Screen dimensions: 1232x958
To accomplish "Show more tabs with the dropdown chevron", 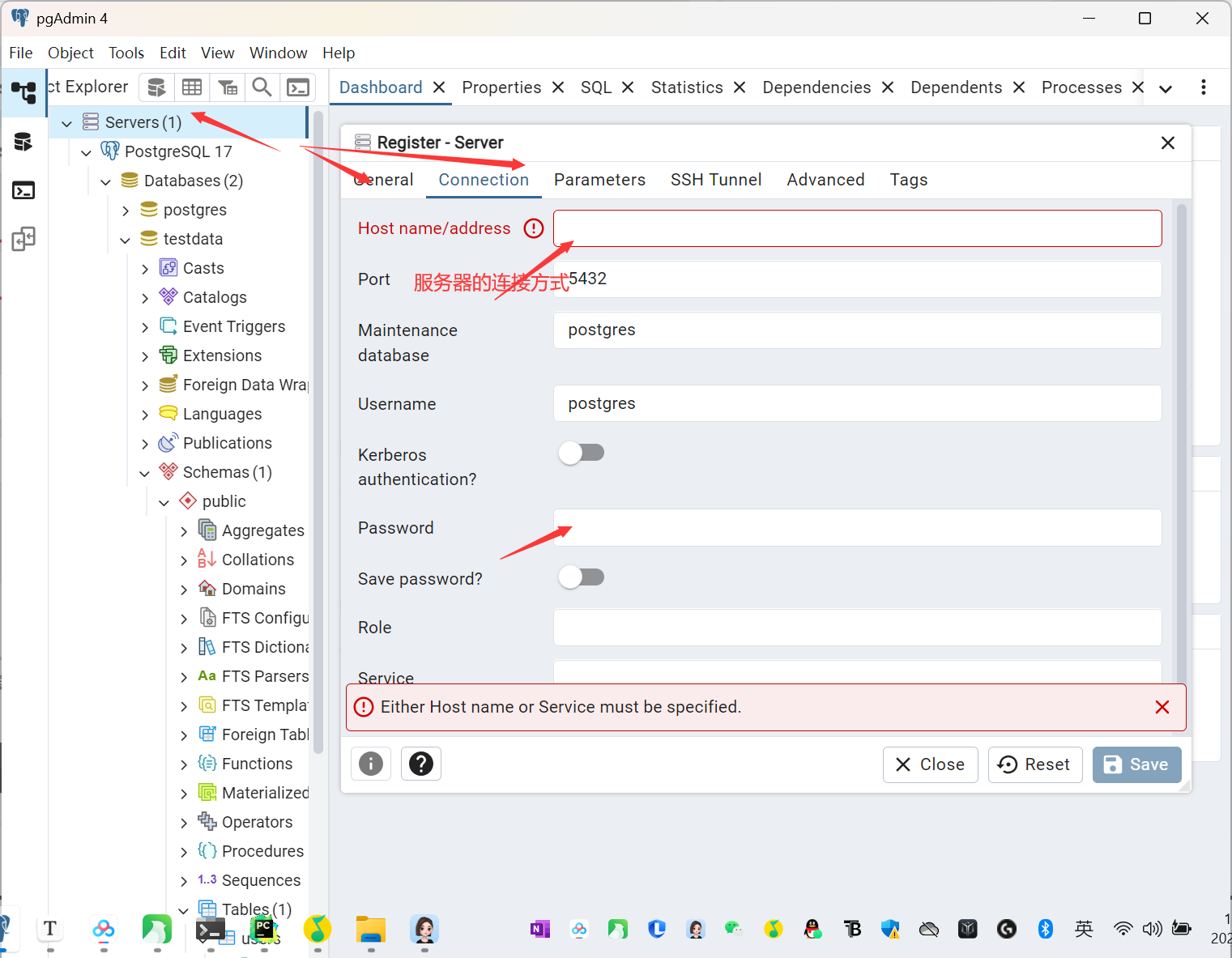I will pos(1166,88).
